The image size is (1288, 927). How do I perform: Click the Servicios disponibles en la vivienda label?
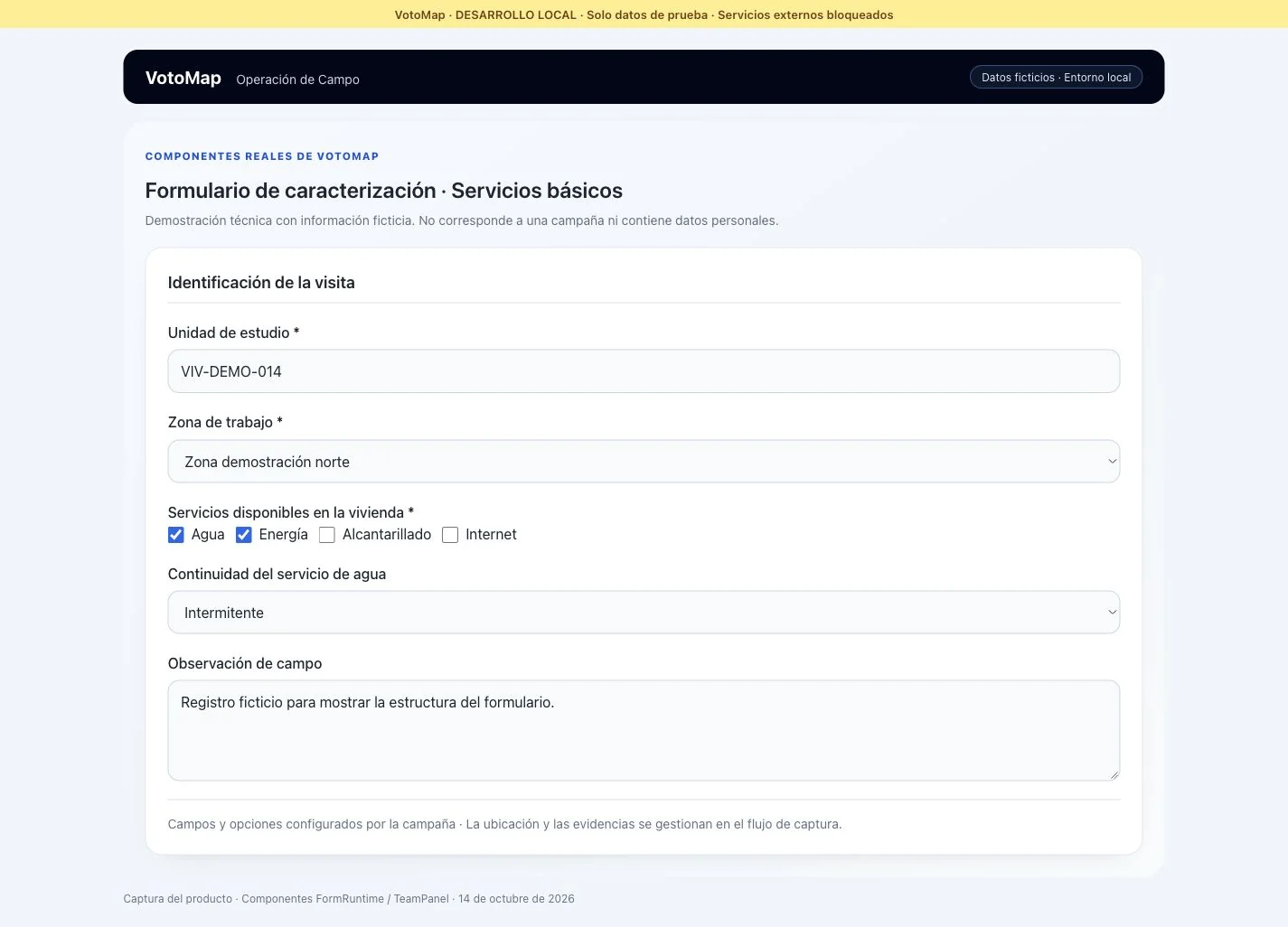291,512
